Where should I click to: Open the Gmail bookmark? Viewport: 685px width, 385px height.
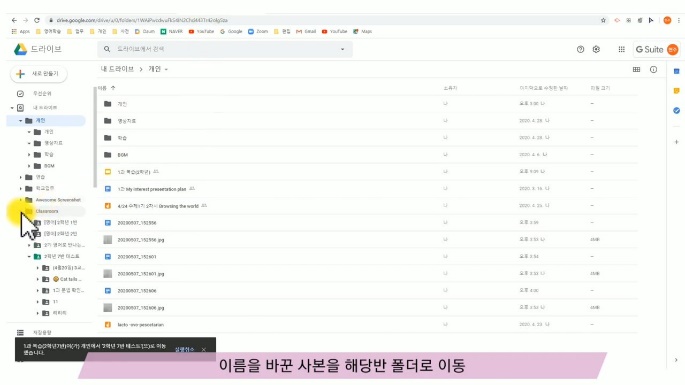click(306, 31)
